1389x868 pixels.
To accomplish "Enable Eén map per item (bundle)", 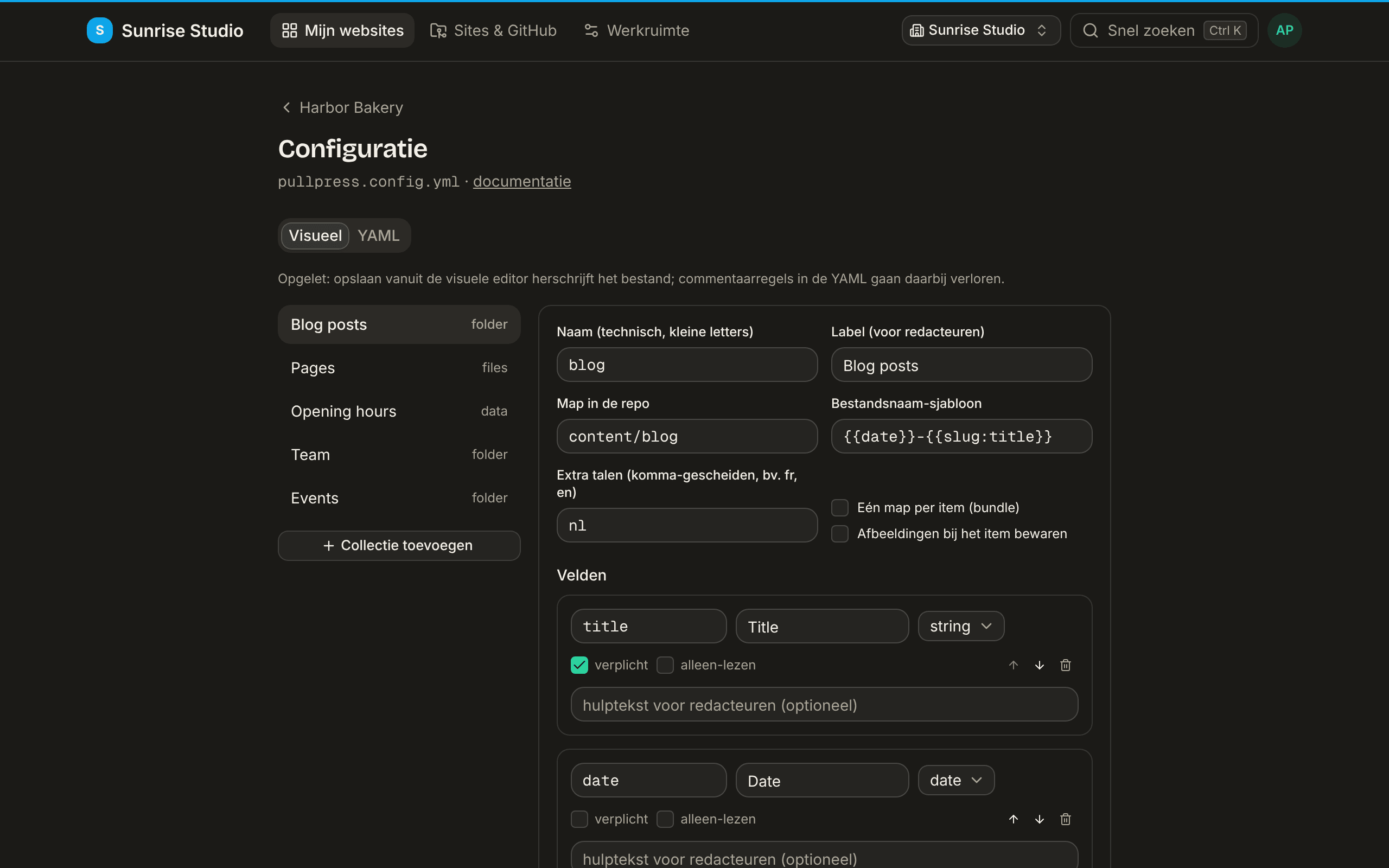I will [840, 507].
